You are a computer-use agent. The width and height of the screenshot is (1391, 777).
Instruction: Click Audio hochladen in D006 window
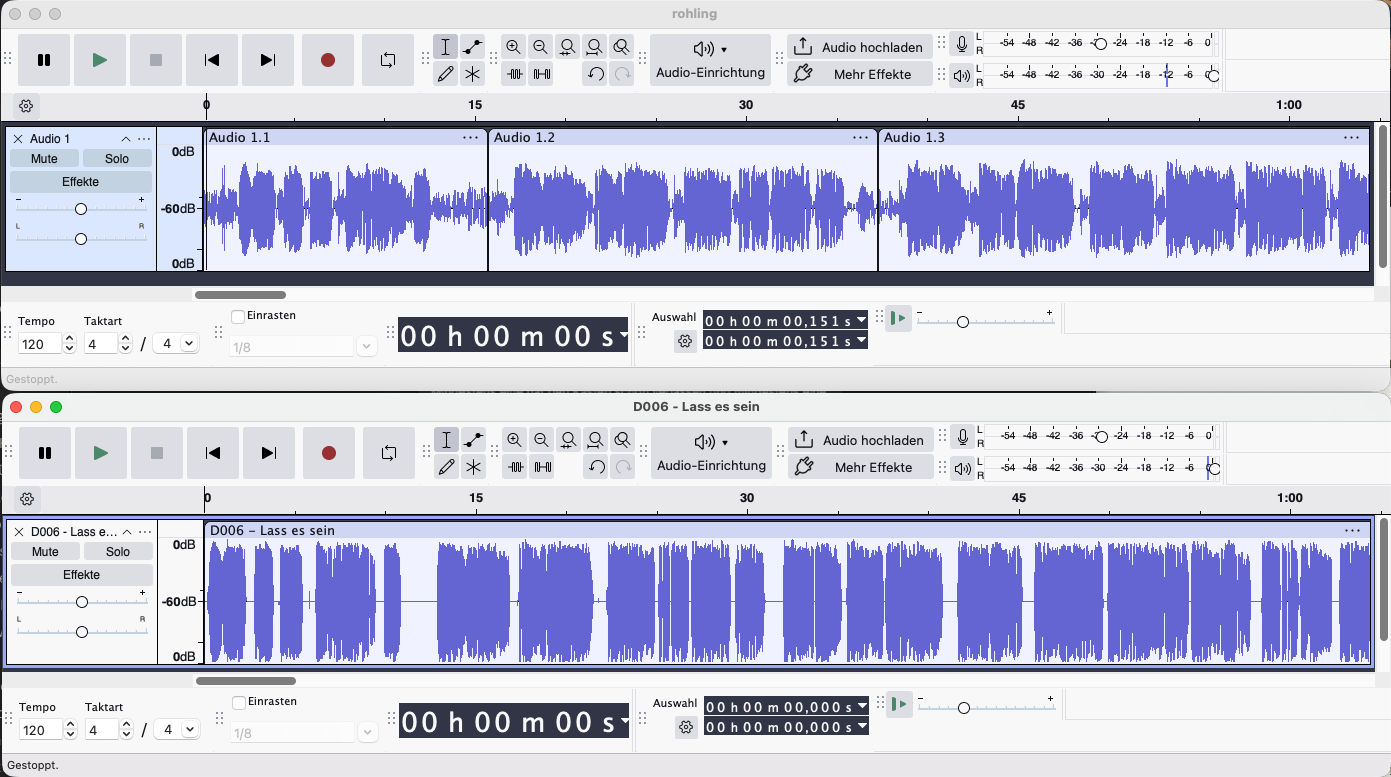(x=861, y=440)
